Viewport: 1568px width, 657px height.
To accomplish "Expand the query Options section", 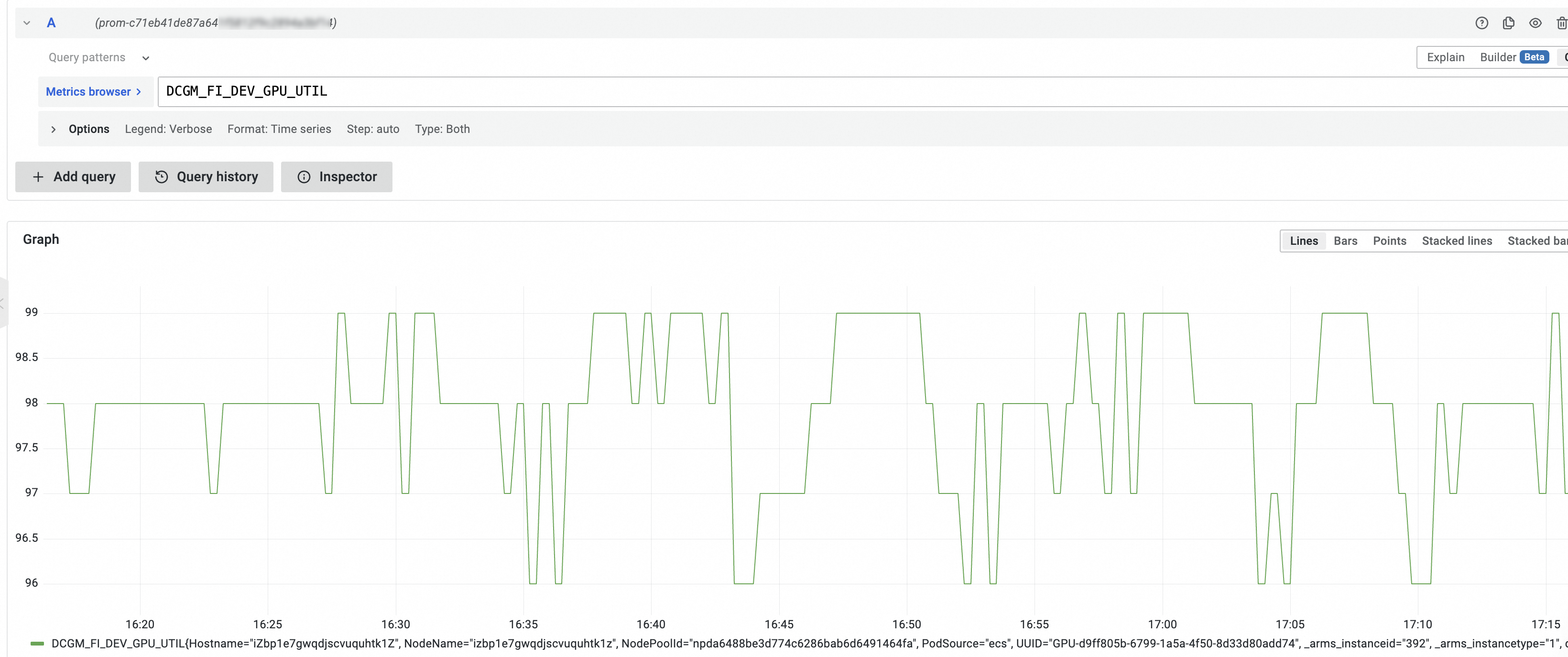I will click(x=54, y=129).
